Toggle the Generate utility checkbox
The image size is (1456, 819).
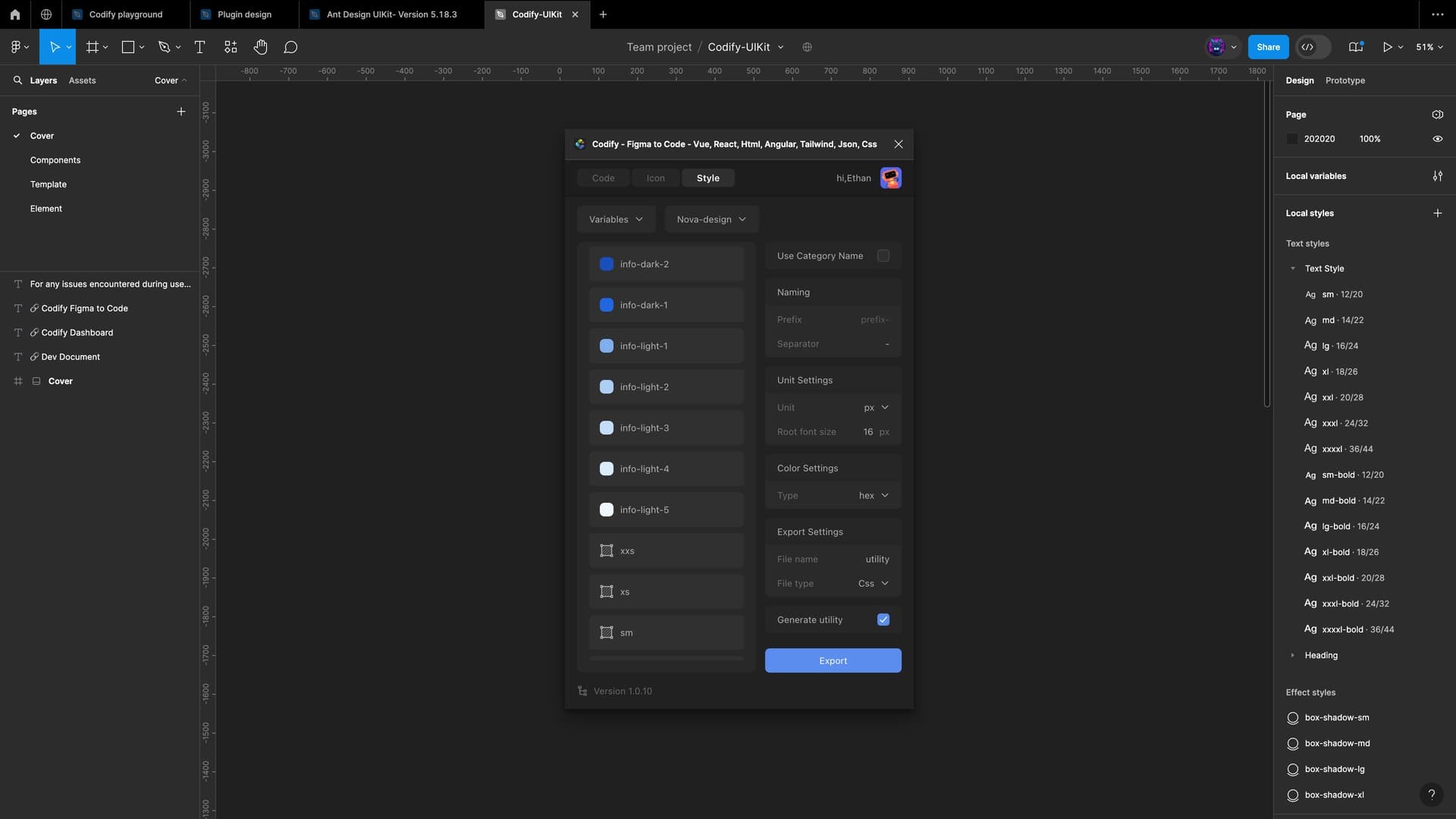[x=882, y=619]
